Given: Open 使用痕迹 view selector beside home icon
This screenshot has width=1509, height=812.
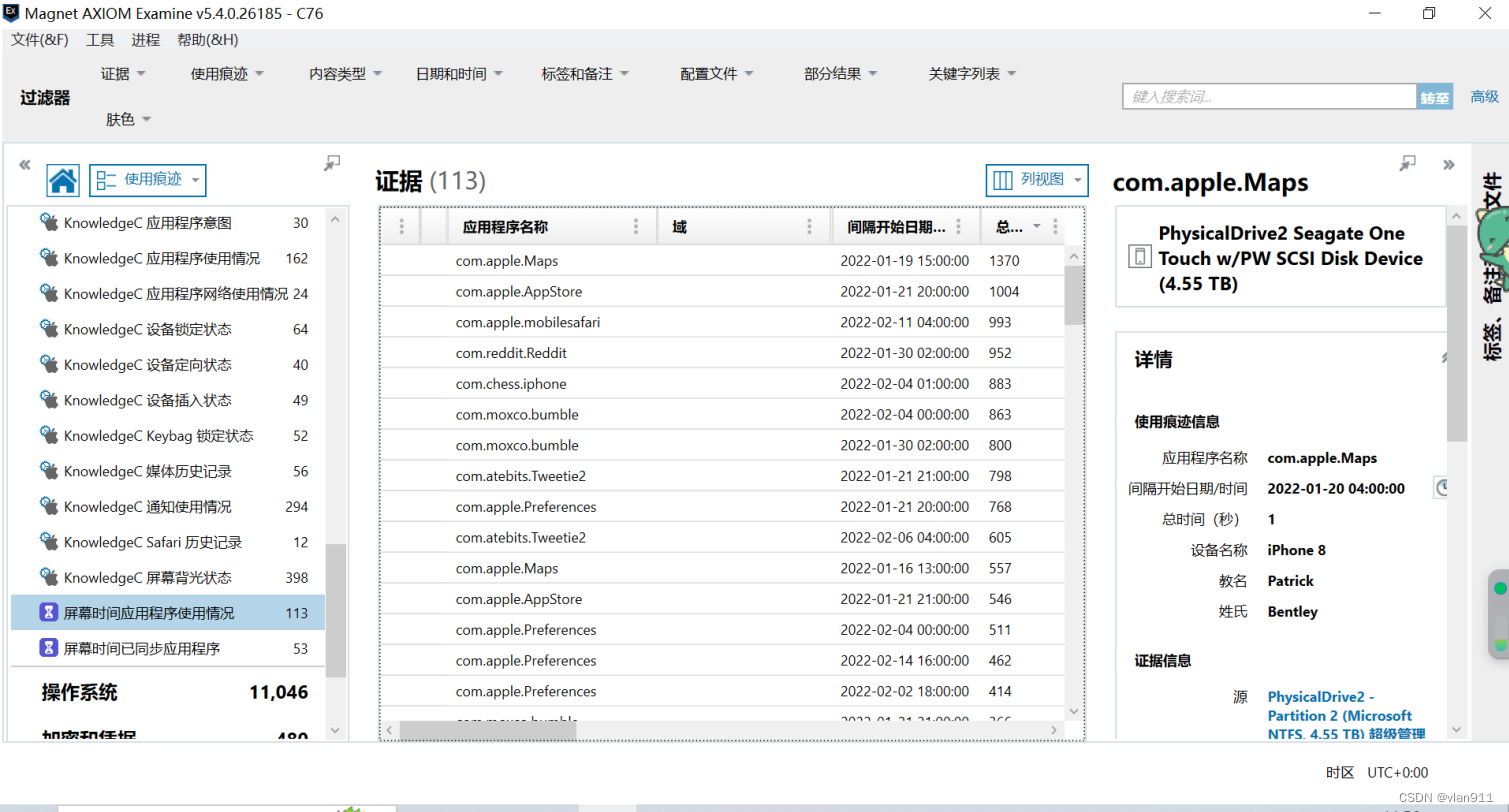Looking at the screenshot, I should click(x=148, y=180).
